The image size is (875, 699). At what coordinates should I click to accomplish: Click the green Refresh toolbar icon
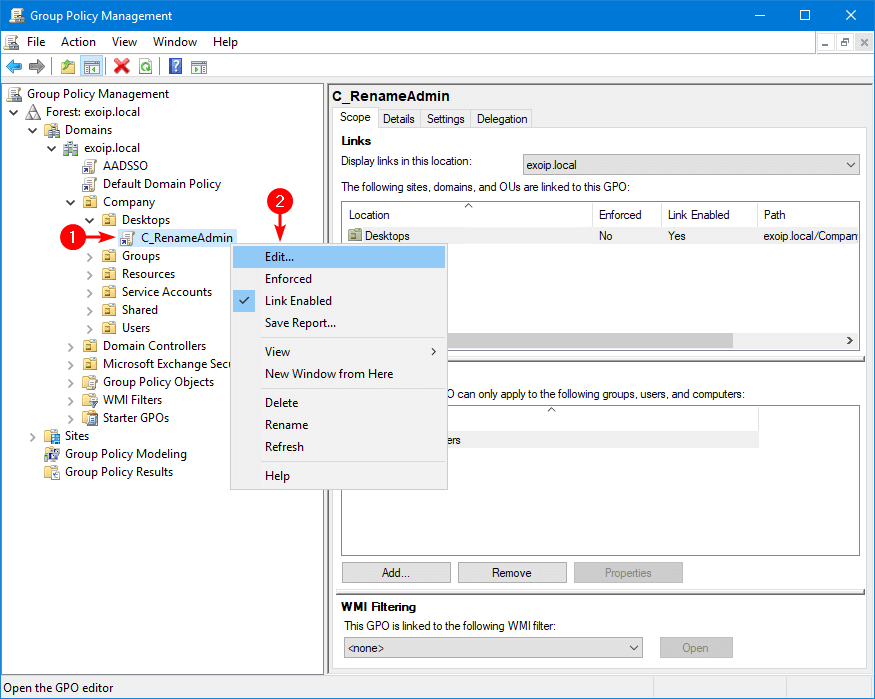[146, 67]
